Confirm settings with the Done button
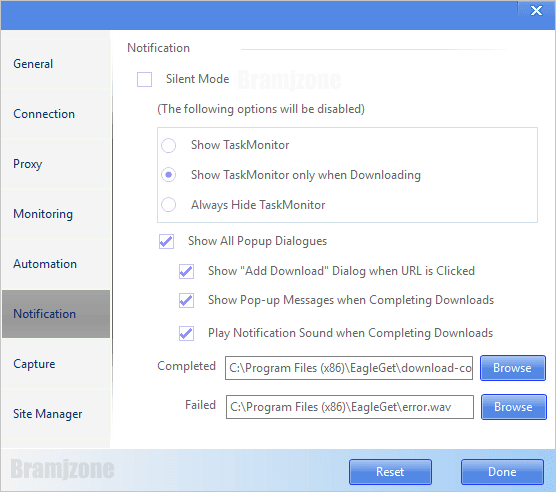Viewport: 556px width, 492px height. 502,472
